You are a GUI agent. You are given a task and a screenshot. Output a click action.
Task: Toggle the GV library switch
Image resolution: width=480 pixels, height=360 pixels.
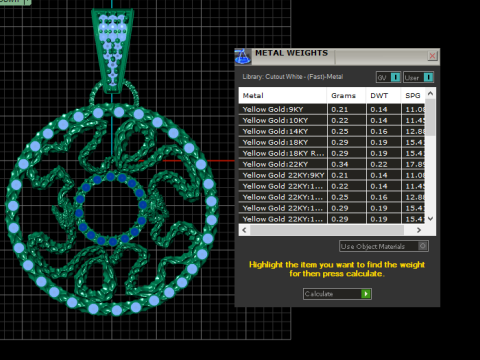click(x=388, y=77)
